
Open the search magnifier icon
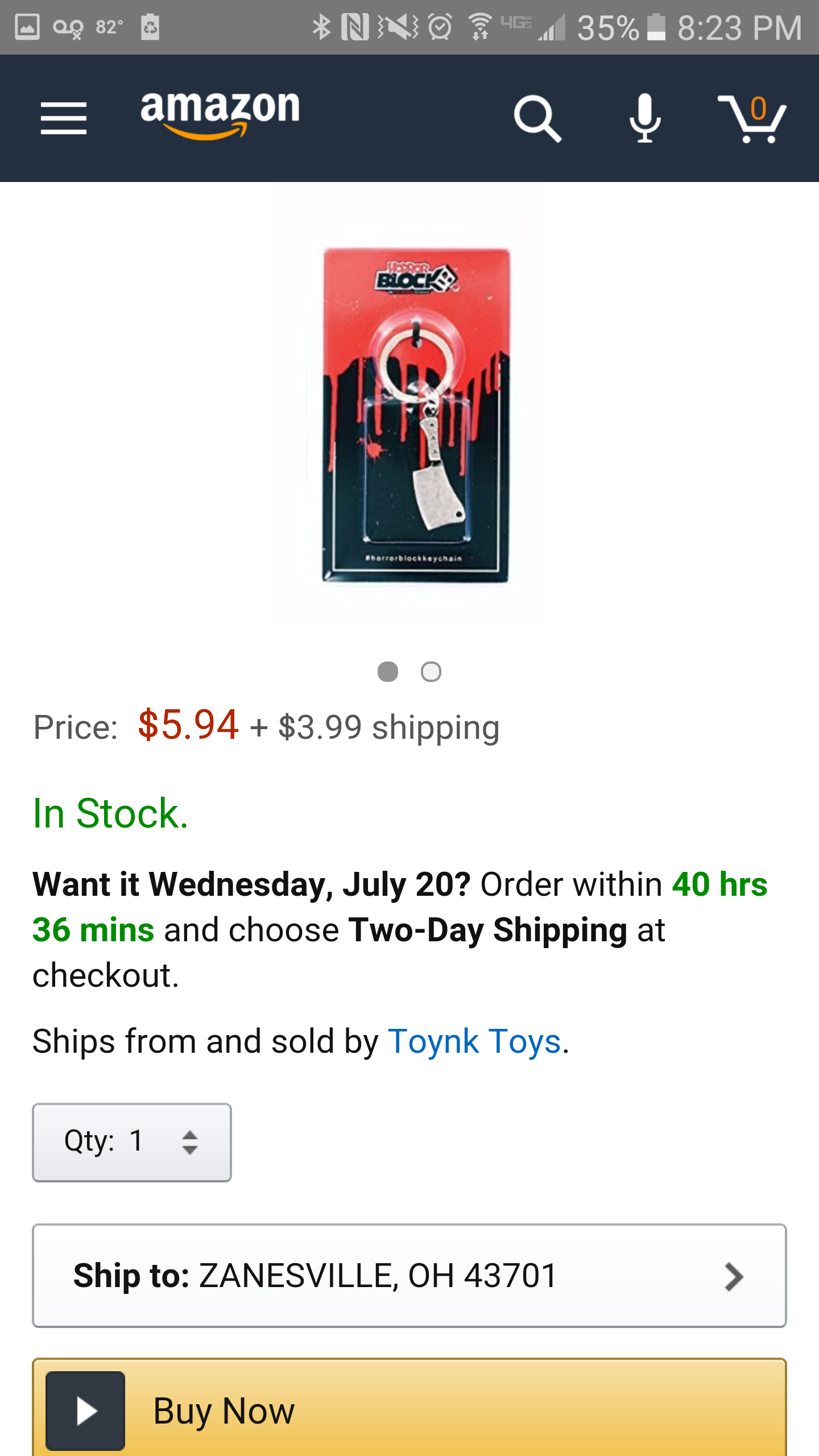tap(537, 118)
